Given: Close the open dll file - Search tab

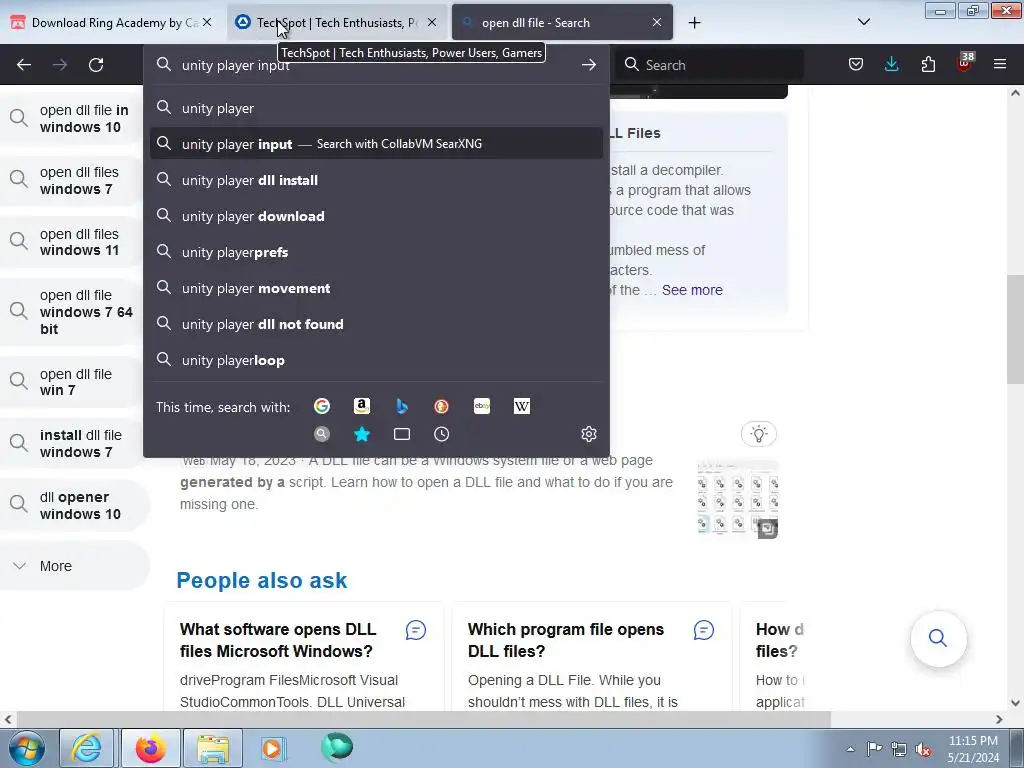Looking at the screenshot, I should tap(657, 22).
